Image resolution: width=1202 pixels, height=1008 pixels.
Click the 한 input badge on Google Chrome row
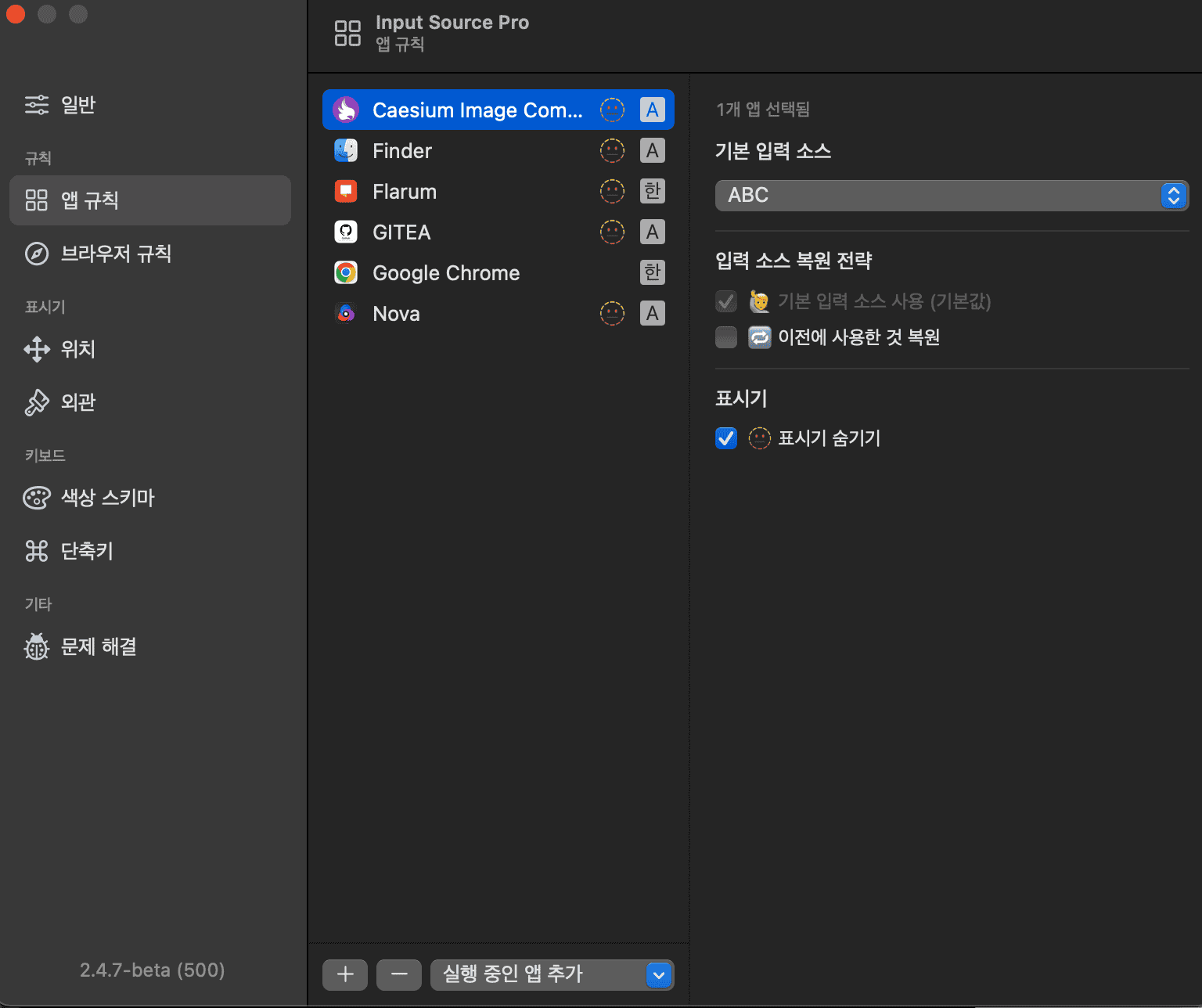653,272
